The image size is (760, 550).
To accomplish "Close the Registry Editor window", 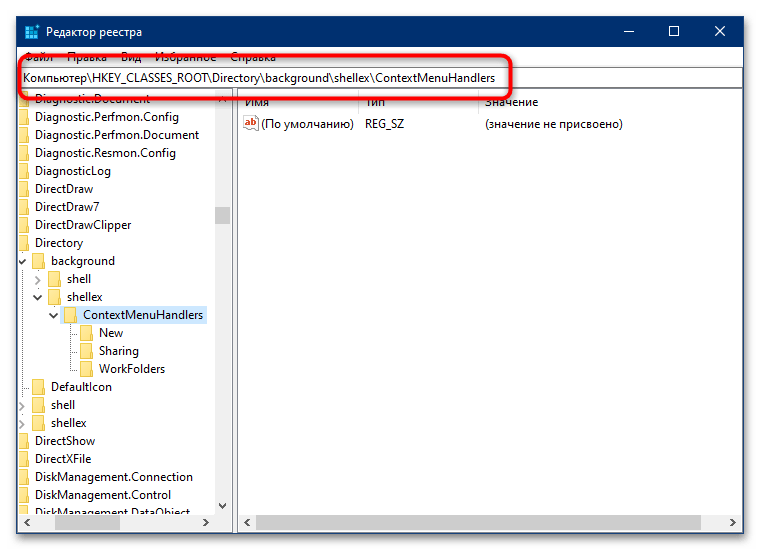I will (720, 31).
